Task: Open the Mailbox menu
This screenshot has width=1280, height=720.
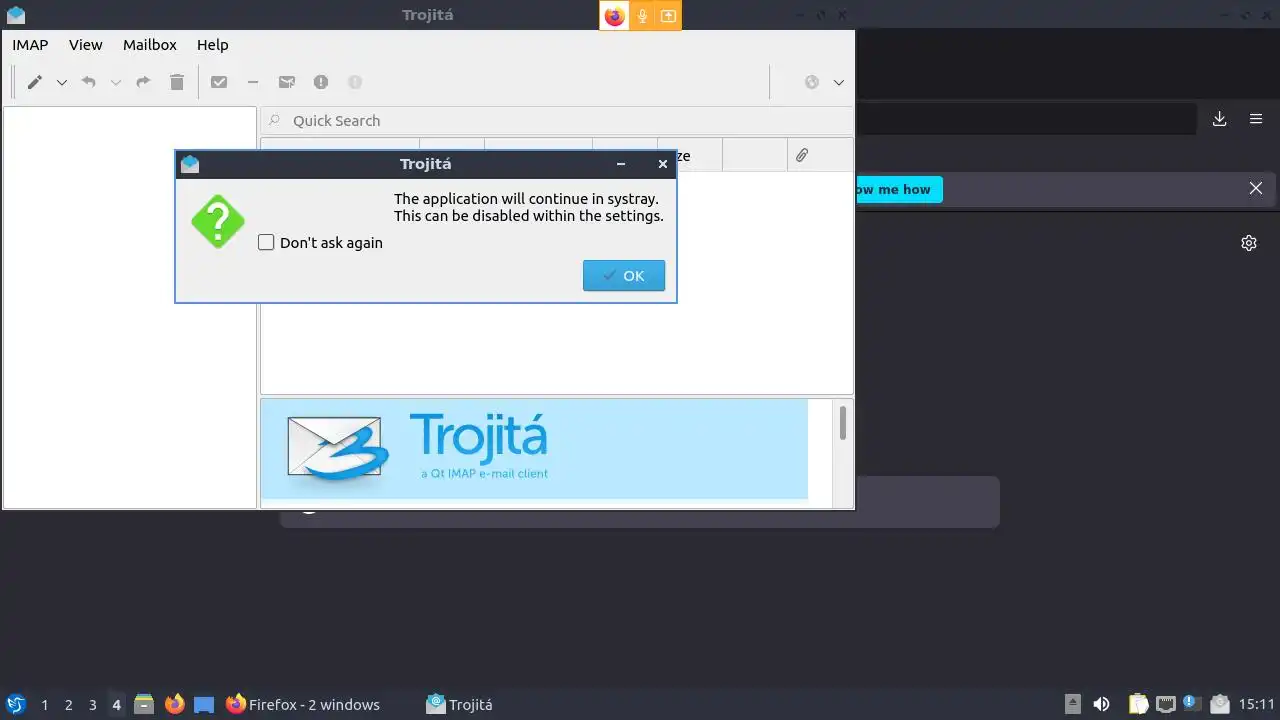Action: [150, 44]
